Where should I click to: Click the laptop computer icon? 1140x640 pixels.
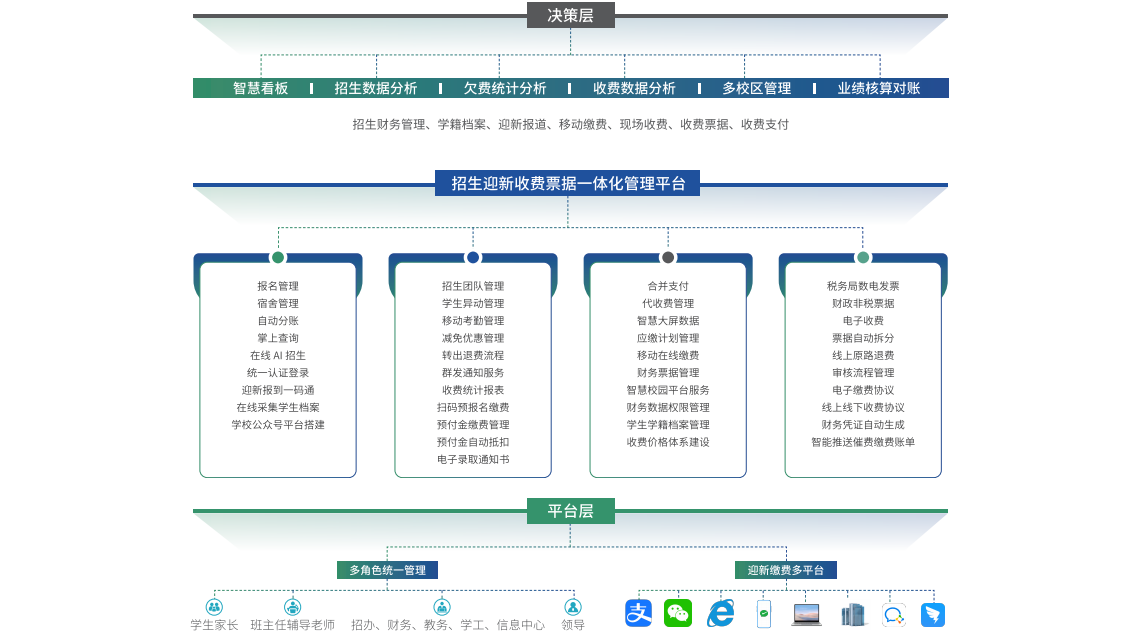(806, 614)
